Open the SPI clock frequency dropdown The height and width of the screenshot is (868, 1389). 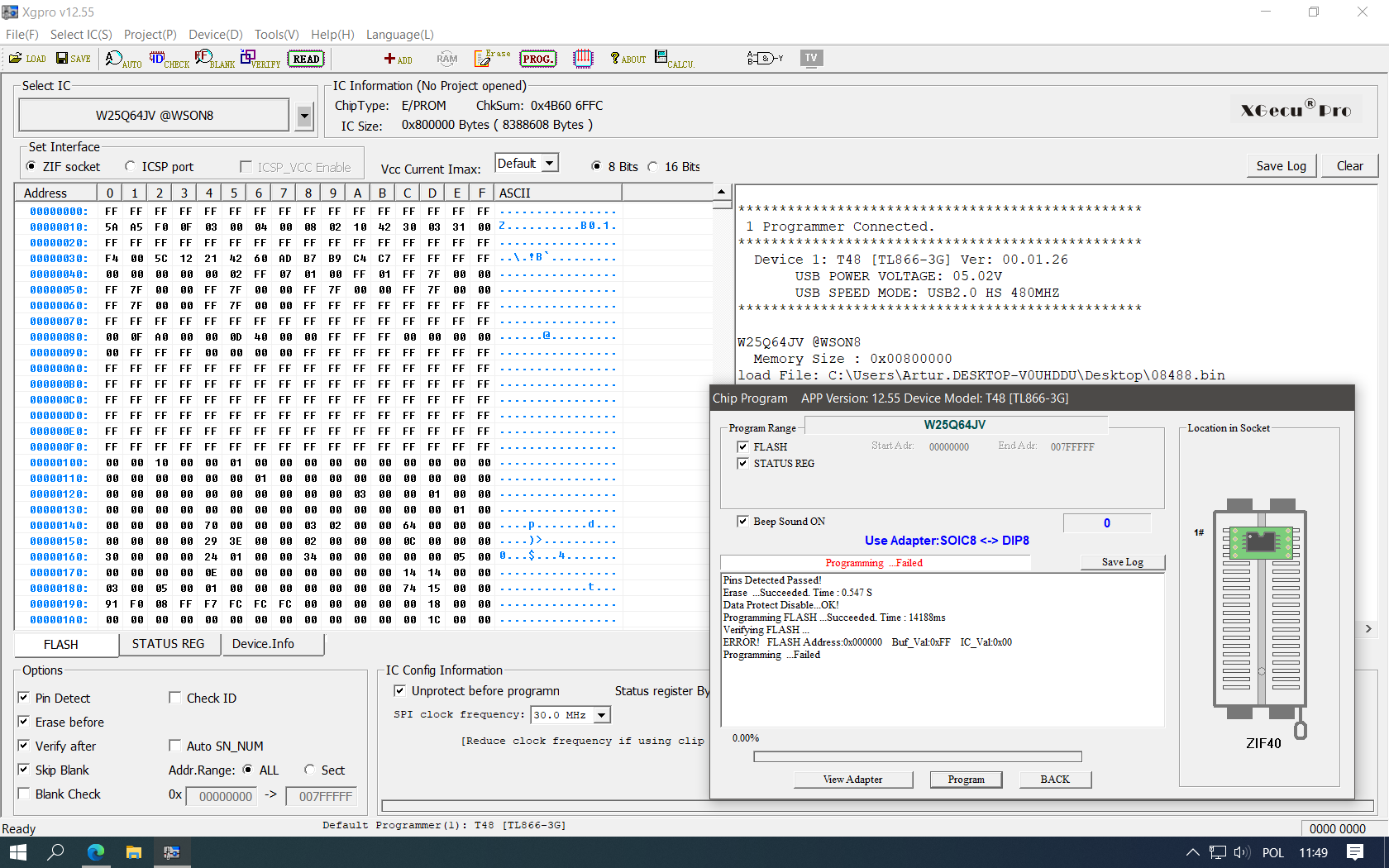click(602, 715)
